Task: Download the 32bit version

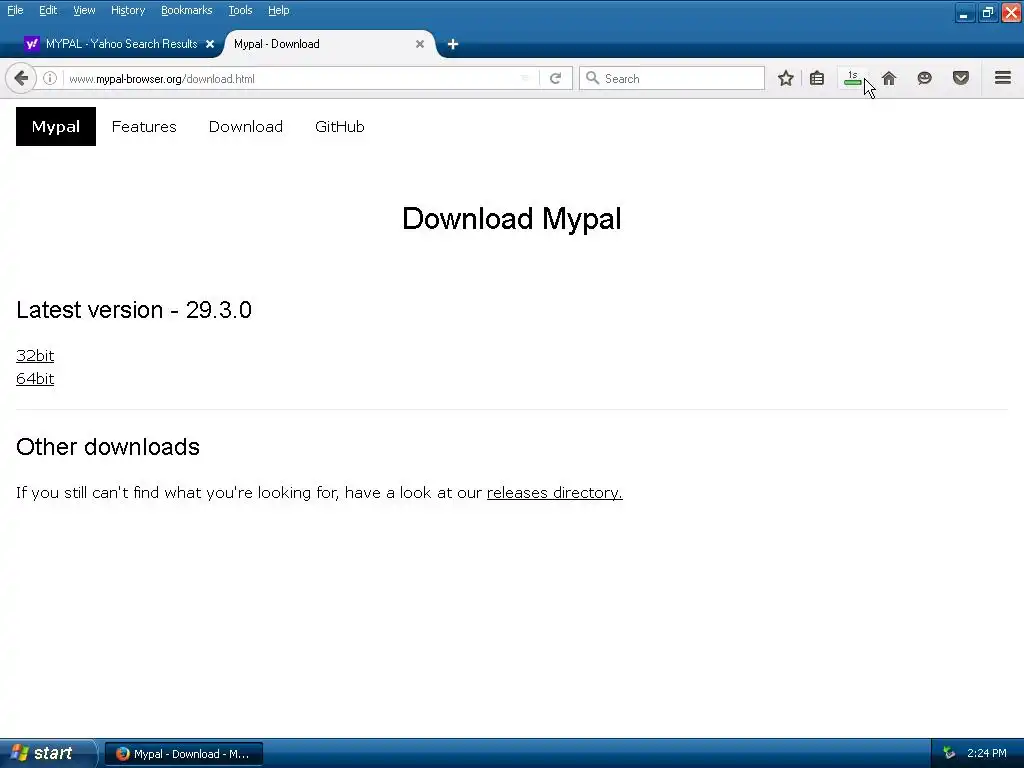Action: (35, 355)
